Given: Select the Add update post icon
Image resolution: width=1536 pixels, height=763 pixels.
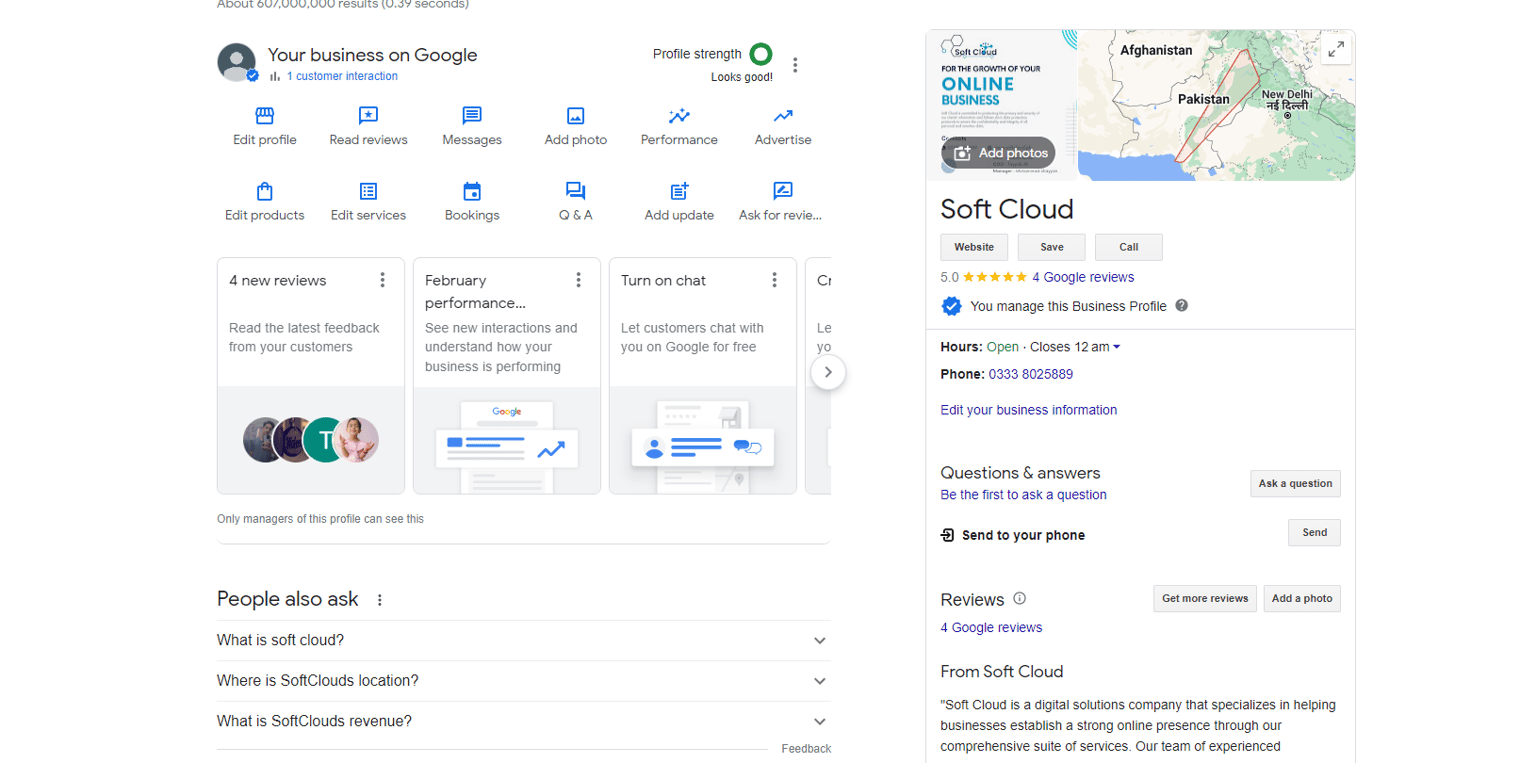Looking at the screenshot, I should coord(679,191).
